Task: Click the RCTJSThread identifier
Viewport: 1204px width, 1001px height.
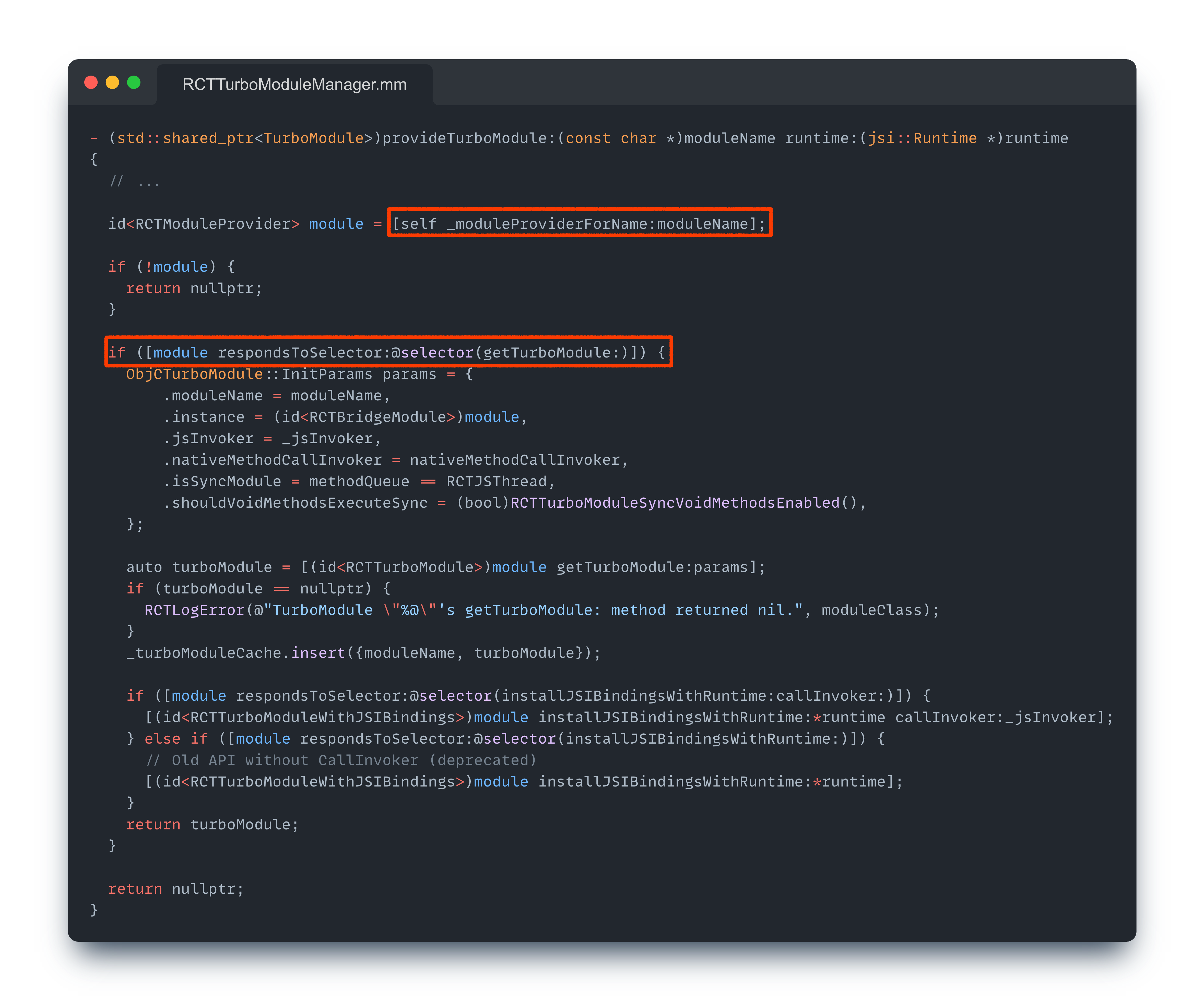Action: click(x=497, y=482)
